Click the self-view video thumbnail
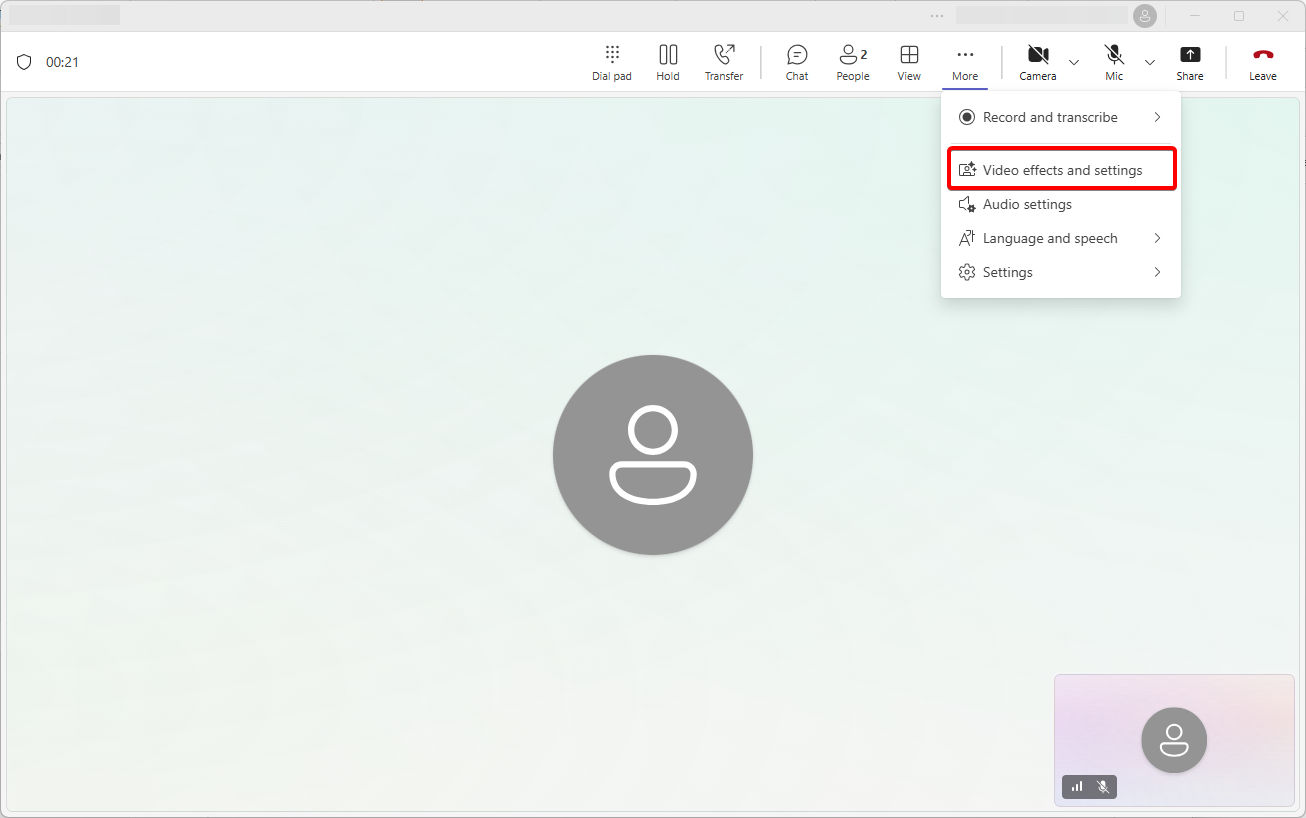Viewport: 1306px width, 818px height. tap(1174, 740)
